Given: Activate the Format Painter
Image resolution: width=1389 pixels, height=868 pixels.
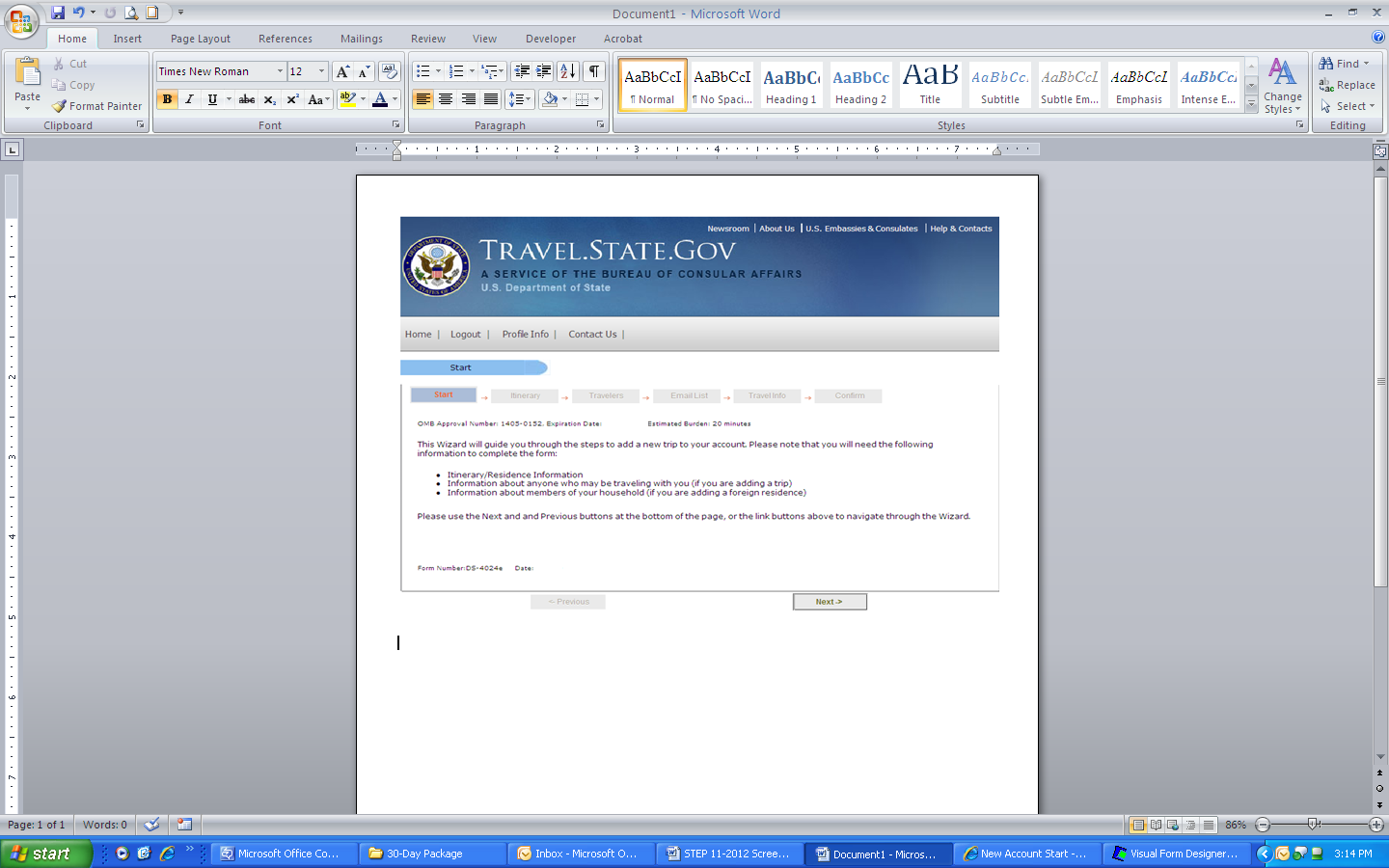Looking at the screenshot, I should tap(97, 106).
